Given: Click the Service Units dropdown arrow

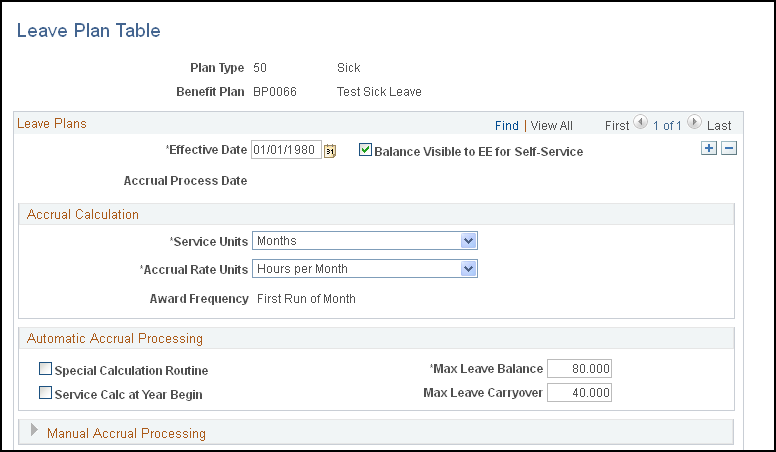Looking at the screenshot, I should 468,241.
